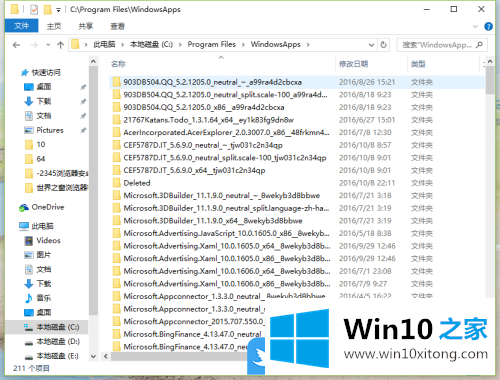
Task: Click WindowsApps in the address breadcrumb
Action: [276, 44]
